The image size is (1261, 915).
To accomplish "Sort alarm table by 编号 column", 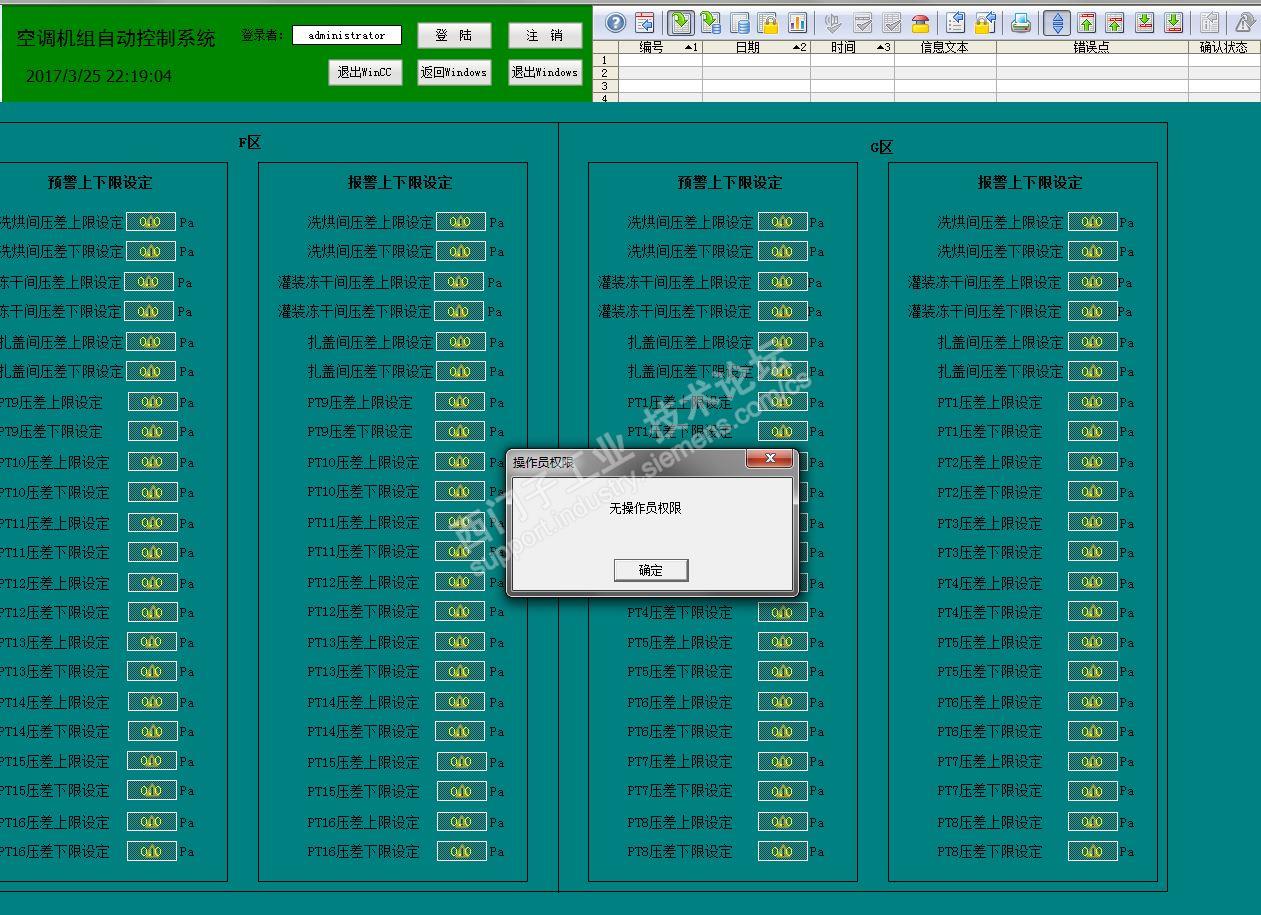I will 660,47.
